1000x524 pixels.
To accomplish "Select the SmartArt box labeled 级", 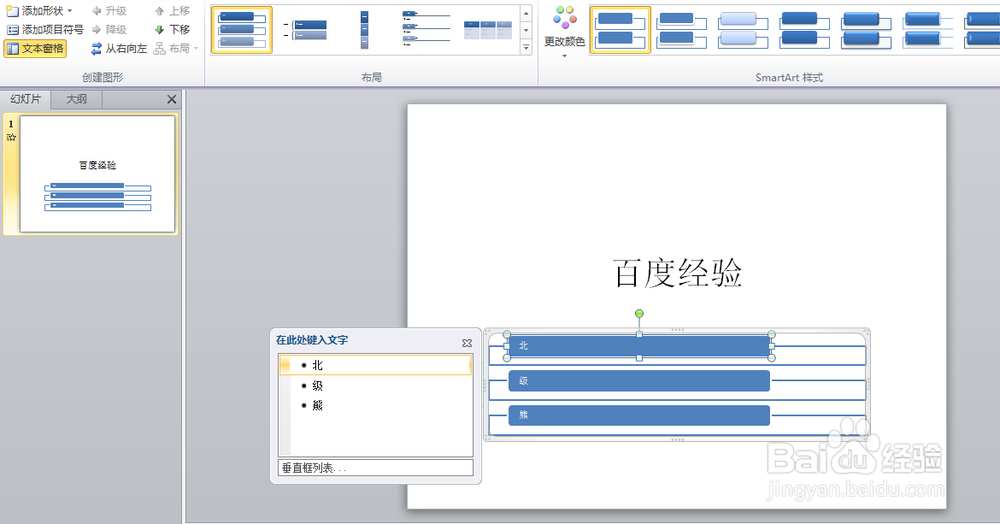I will (x=639, y=381).
